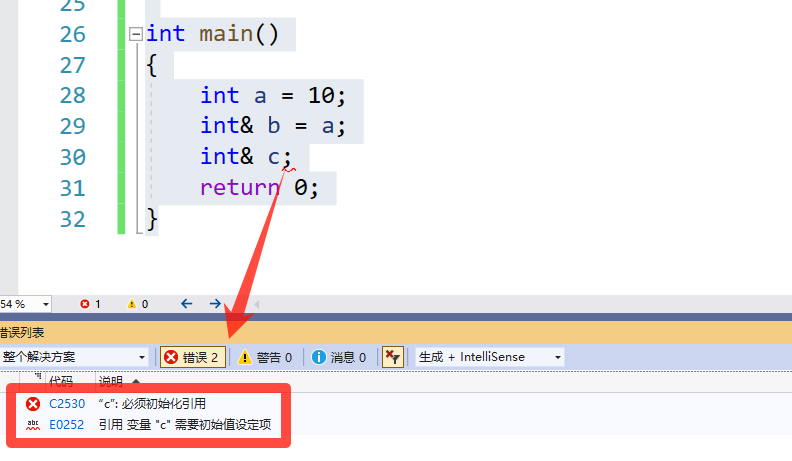Screen dimensions: 792x461
Task: Select the red error icon for C2530
Action: click(x=33, y=404)
